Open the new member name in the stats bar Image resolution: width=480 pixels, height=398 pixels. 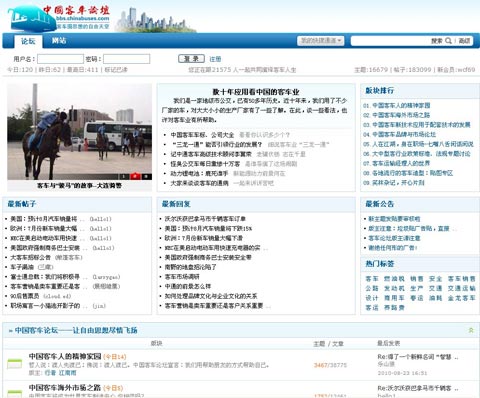tap(466, 70)
